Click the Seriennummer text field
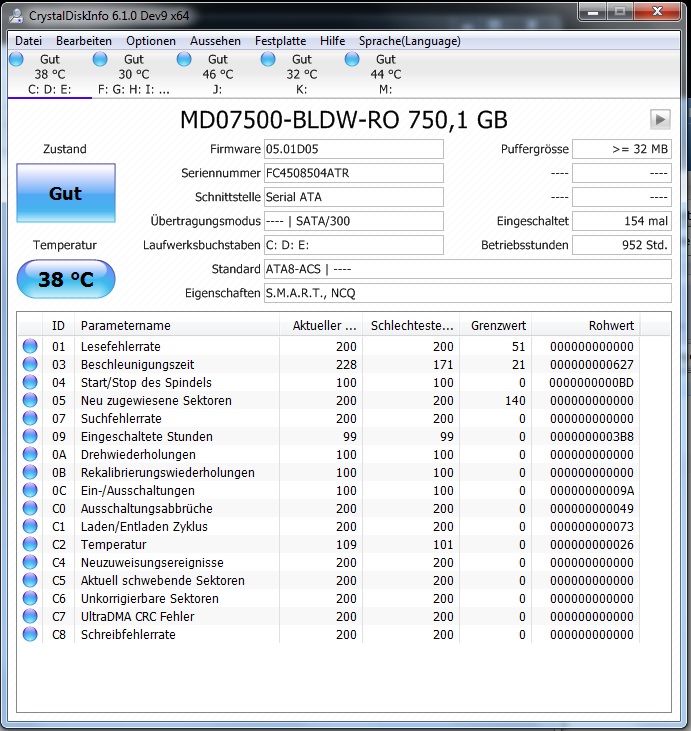The width and height of the screenshot is (691, 731). pos(353,173)
